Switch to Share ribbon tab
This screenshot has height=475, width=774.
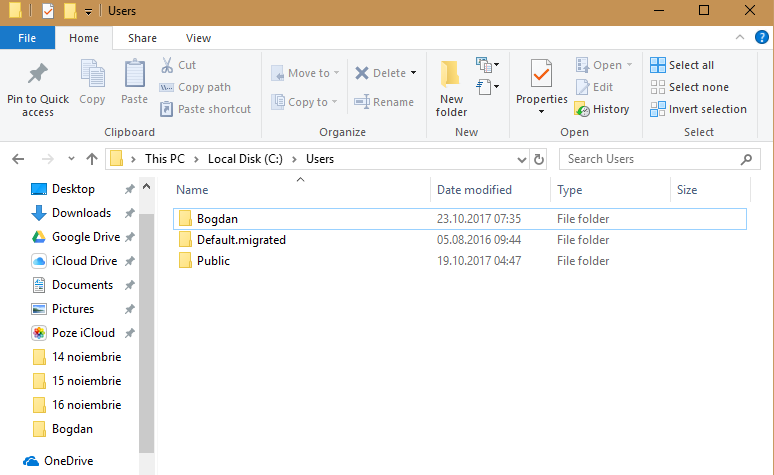[x=142, y=38]
